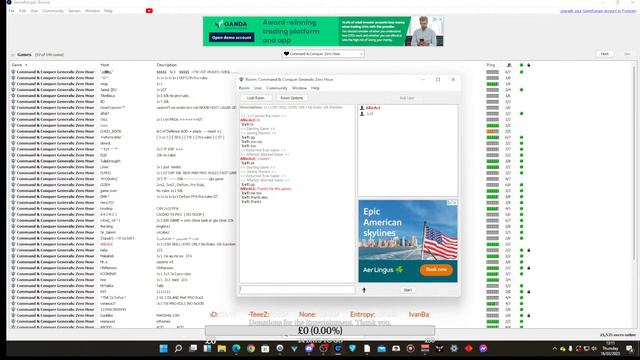Show hidden system tray icons chevron

click(554, 349)
